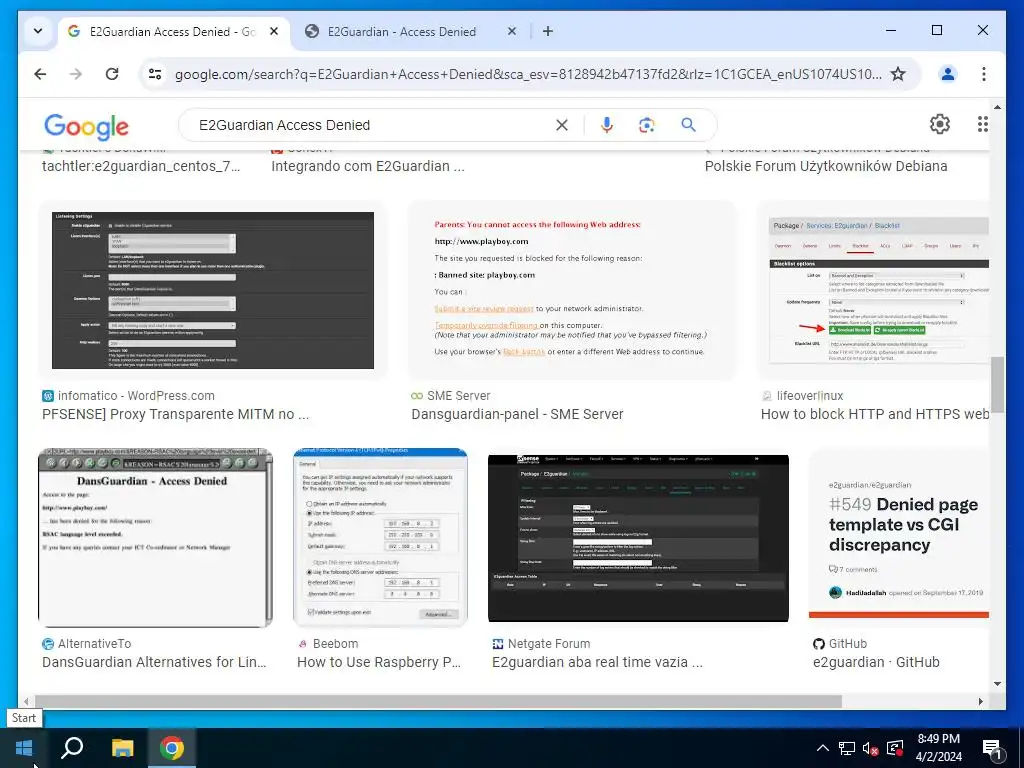Open E2guardian aba real time vazia result
The height and width of the screenshot is (768, 1024).
[597, 662]
